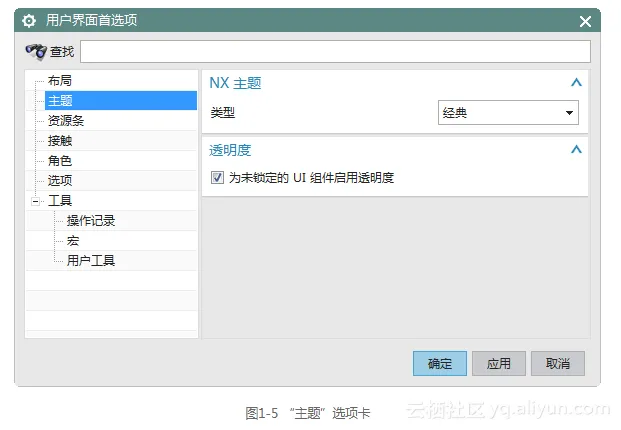The width and height of the screenshot is (621, 430).
Task: Select 接触 in the tree
Action: (x=59, y=141)
